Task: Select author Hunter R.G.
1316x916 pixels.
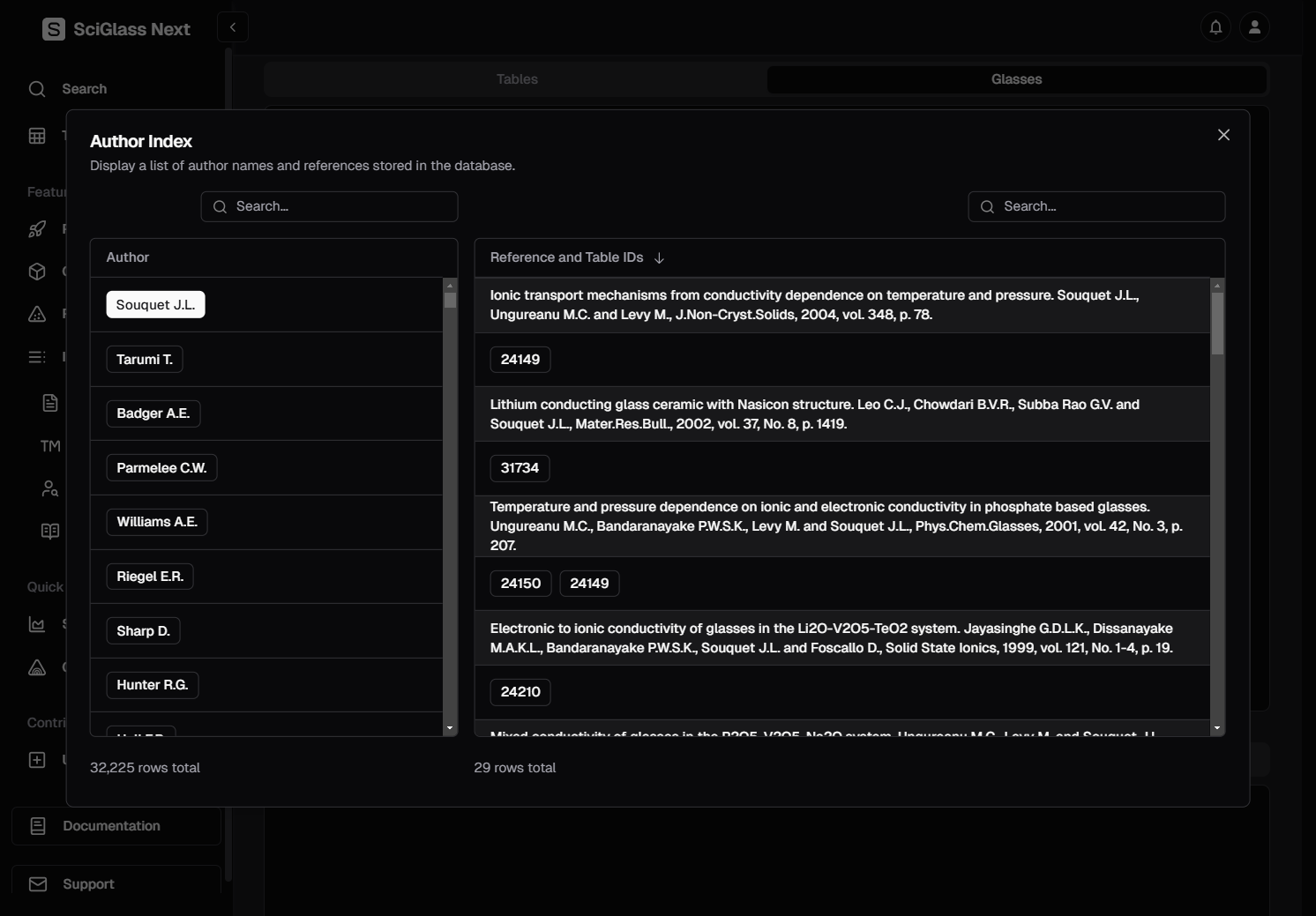Action: [x=153, y=685]
